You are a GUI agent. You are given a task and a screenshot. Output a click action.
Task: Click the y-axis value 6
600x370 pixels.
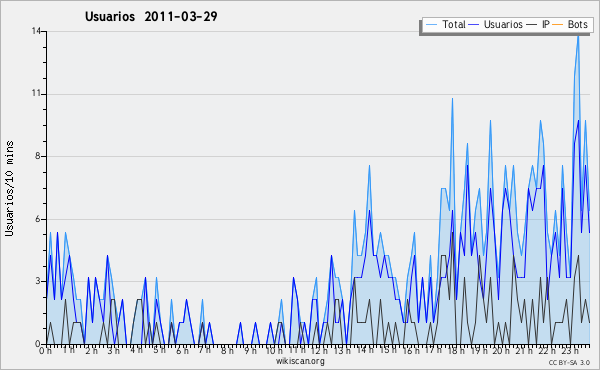39,219
